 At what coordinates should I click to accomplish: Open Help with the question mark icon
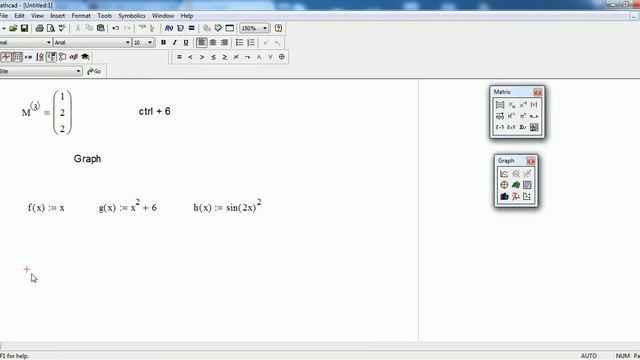click(x=278, y=28)
